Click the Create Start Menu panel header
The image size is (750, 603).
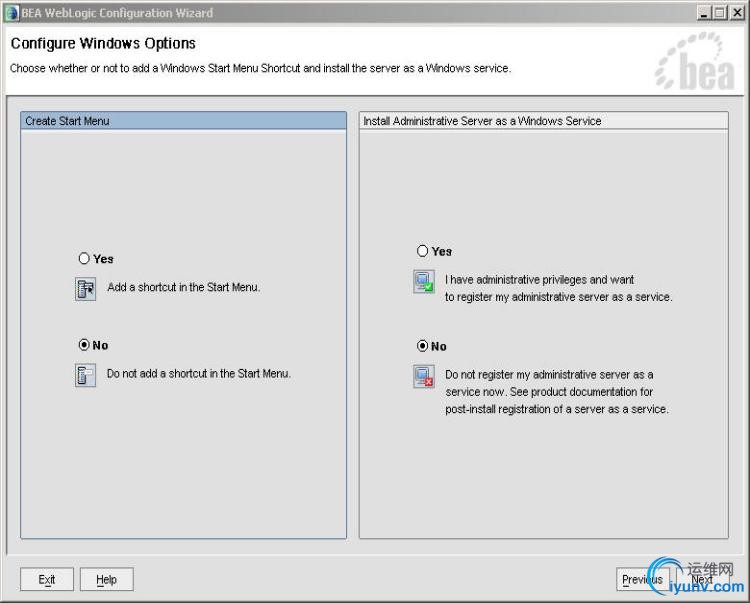184,121
